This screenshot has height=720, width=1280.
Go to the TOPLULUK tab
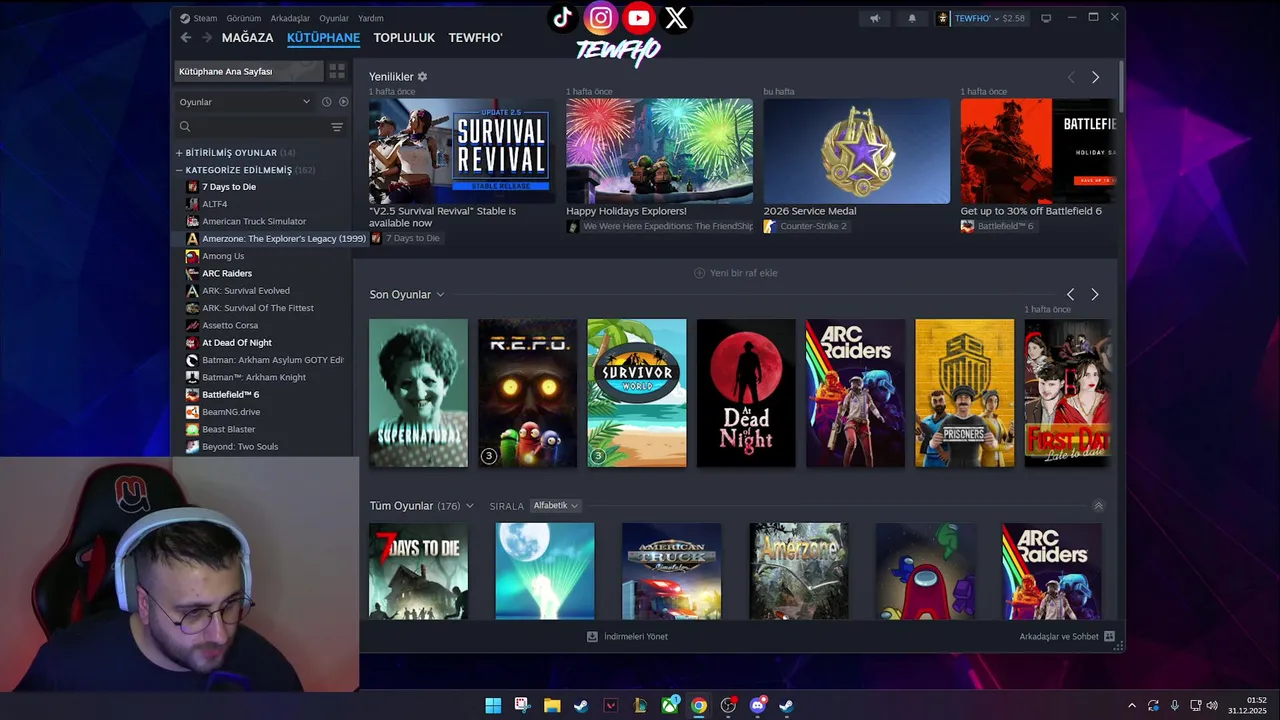(404, 38)
